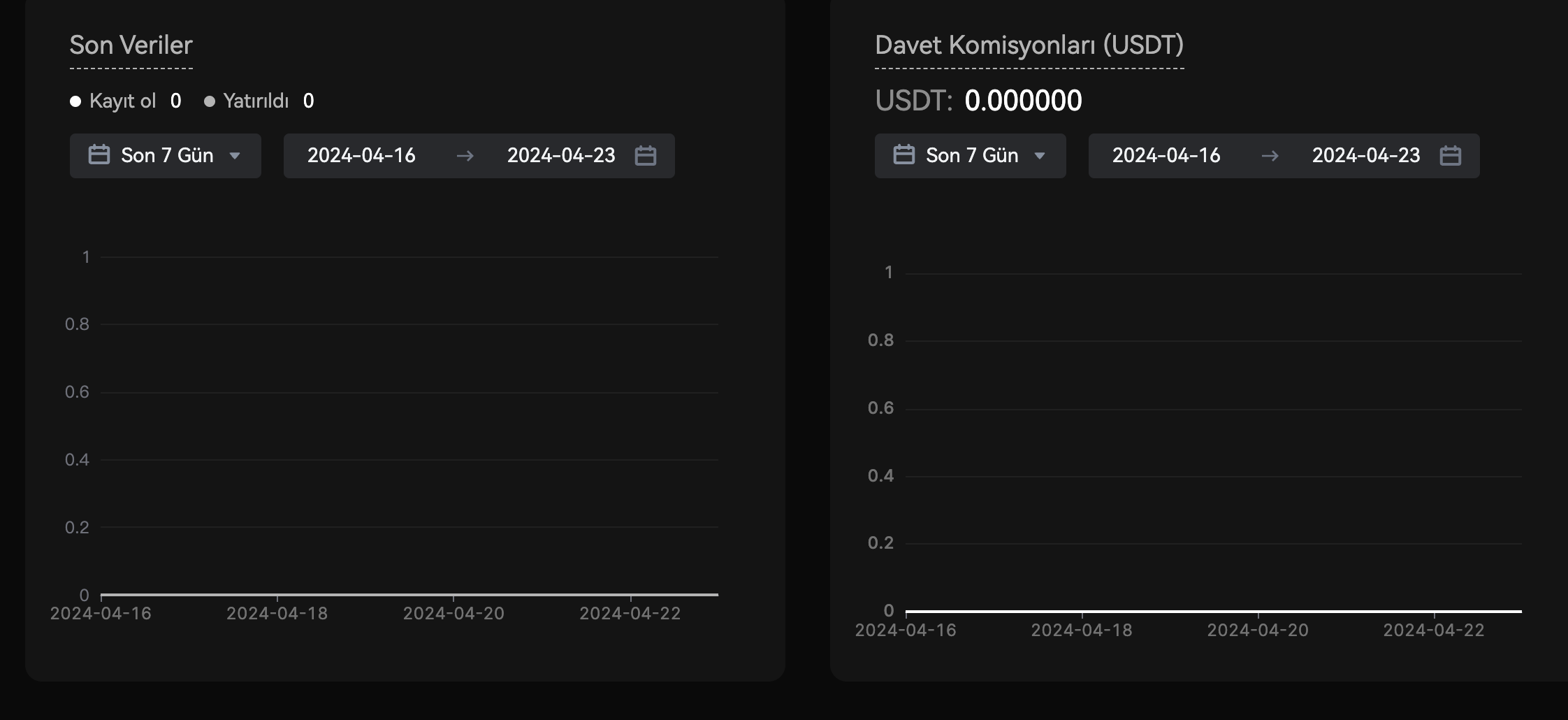This screenshot has width=1568, height=720.
Task: Edit Son Veriler start date 2024-04-16
Action: pos(361,155)
